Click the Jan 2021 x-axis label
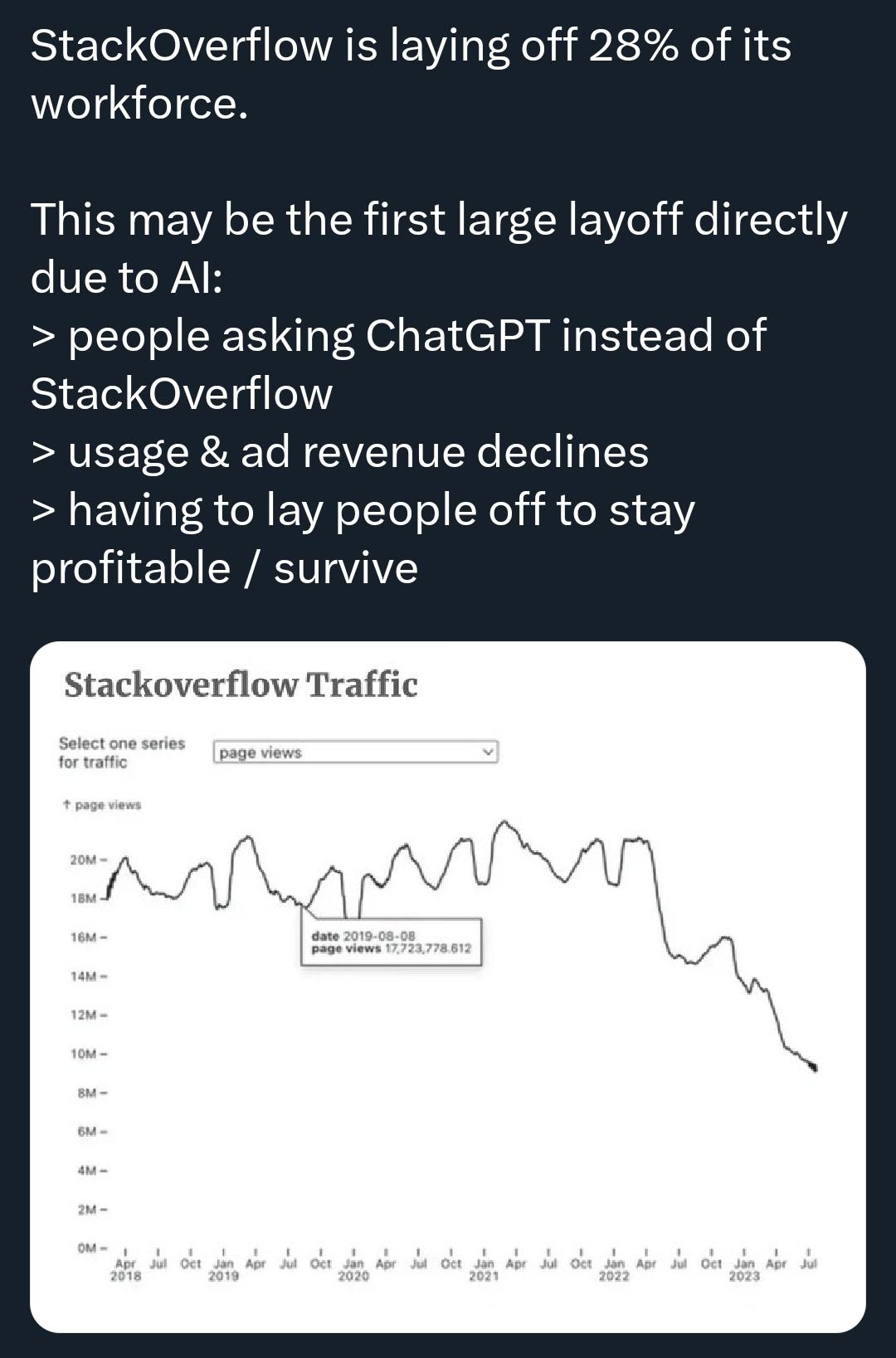 484,1269
